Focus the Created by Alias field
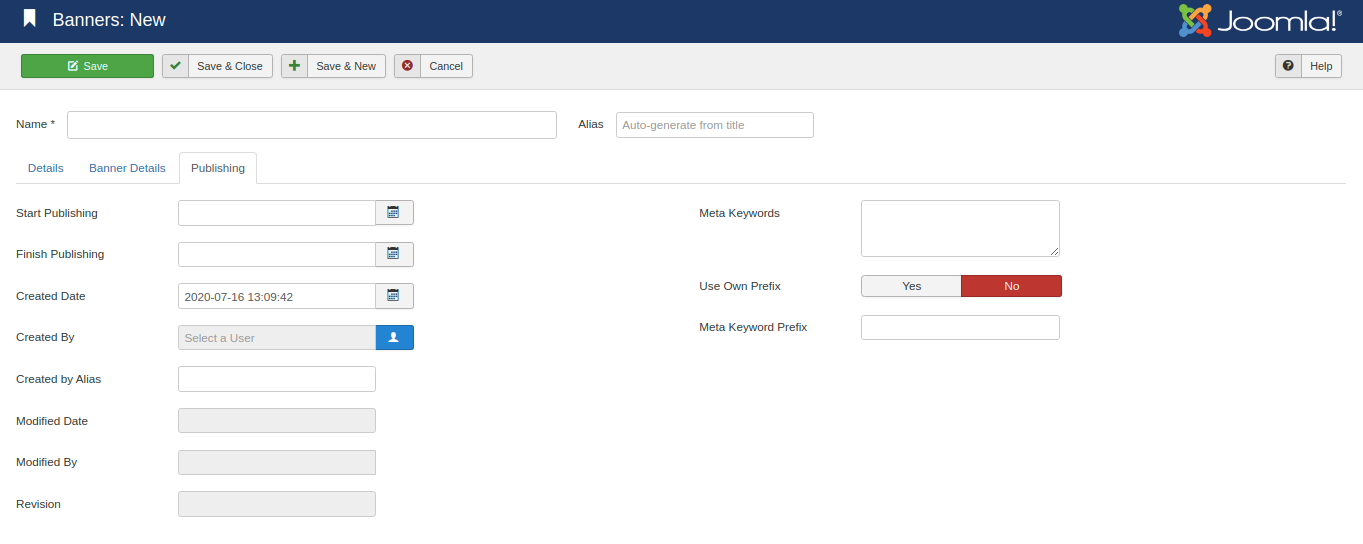This screenshot has width=1363, height=544. (x=277, y=379)
